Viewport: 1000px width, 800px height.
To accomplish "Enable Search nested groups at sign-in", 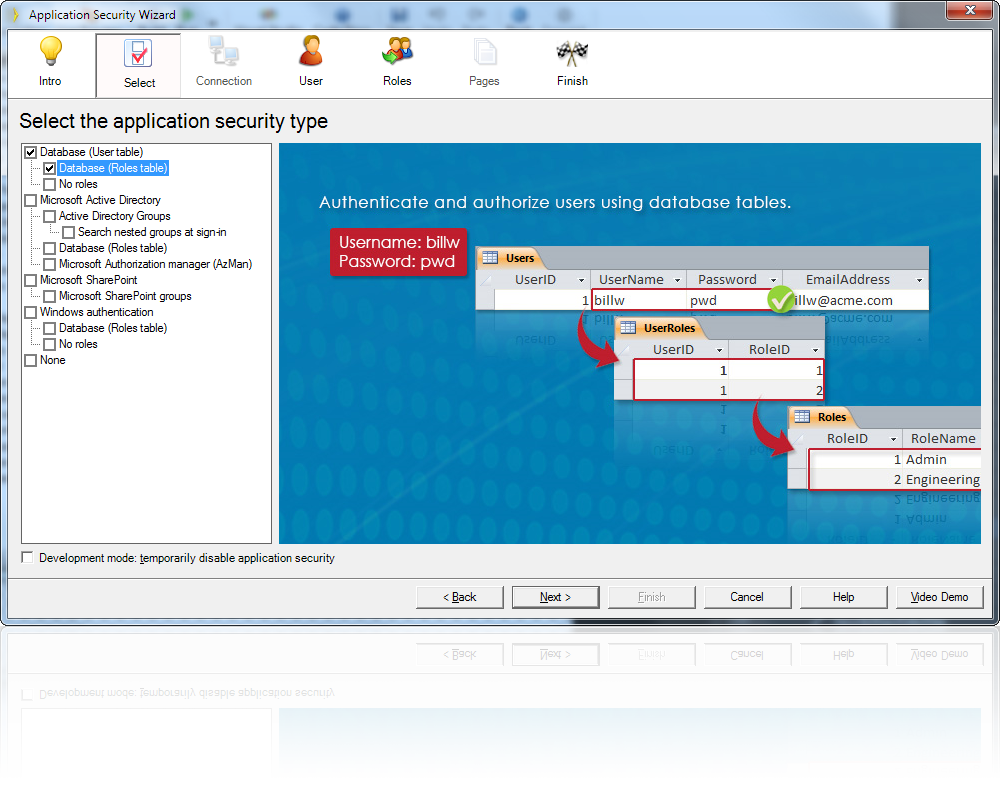I will coord(67,231).
